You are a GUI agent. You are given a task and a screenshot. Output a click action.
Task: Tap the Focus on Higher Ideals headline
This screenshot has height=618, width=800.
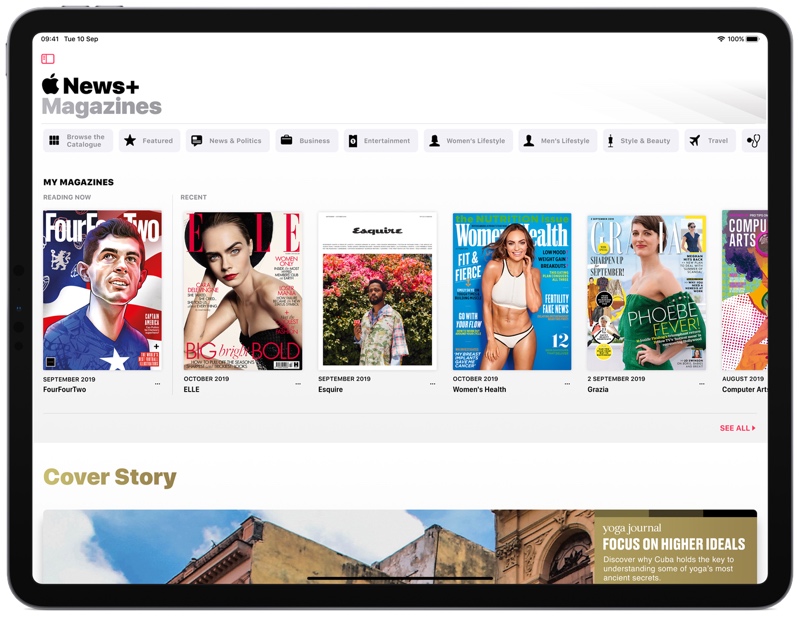pyautogui.click(x=674, y=544)
